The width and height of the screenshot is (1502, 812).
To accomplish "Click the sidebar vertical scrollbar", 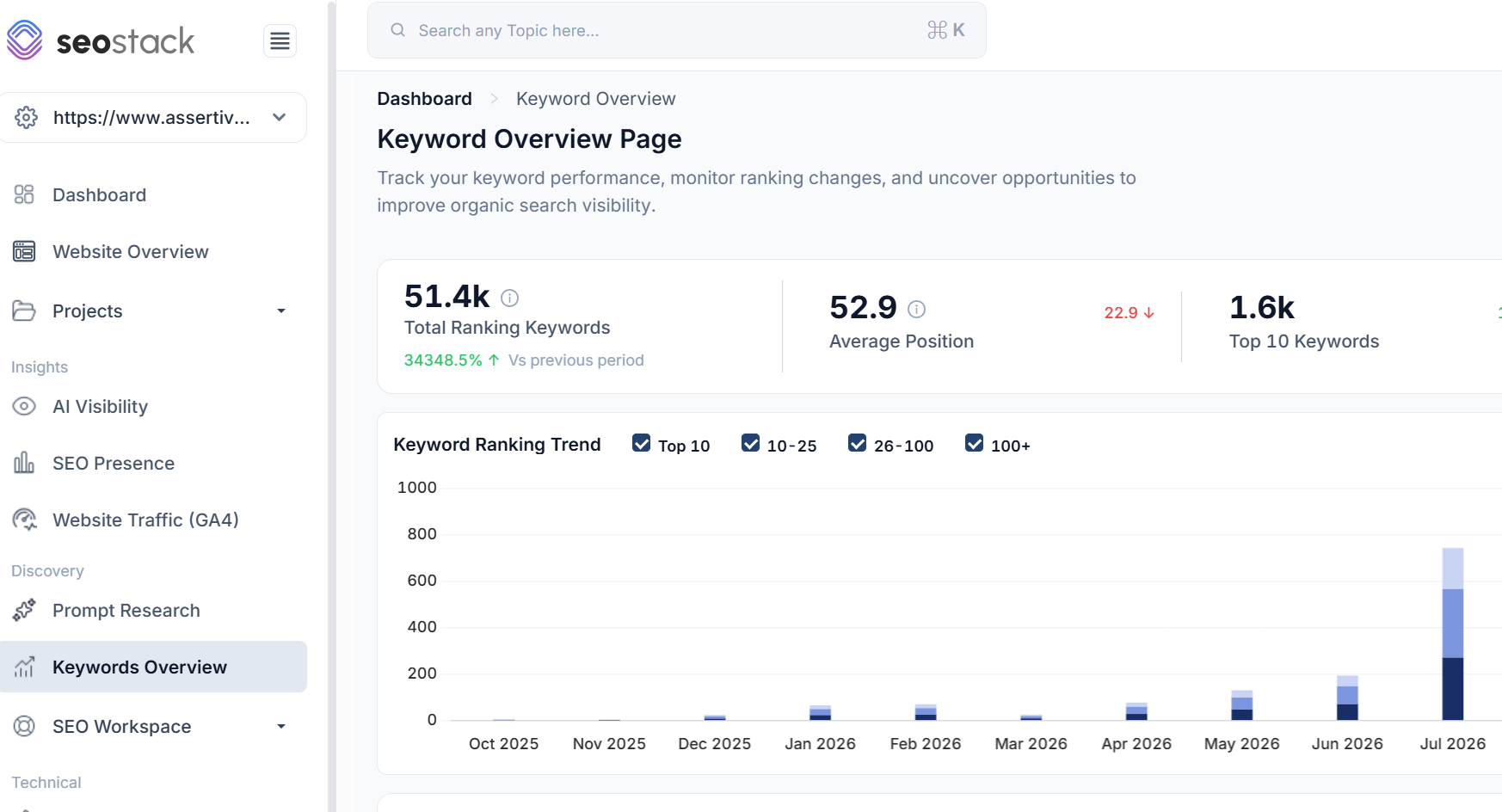I will point(331,406).
